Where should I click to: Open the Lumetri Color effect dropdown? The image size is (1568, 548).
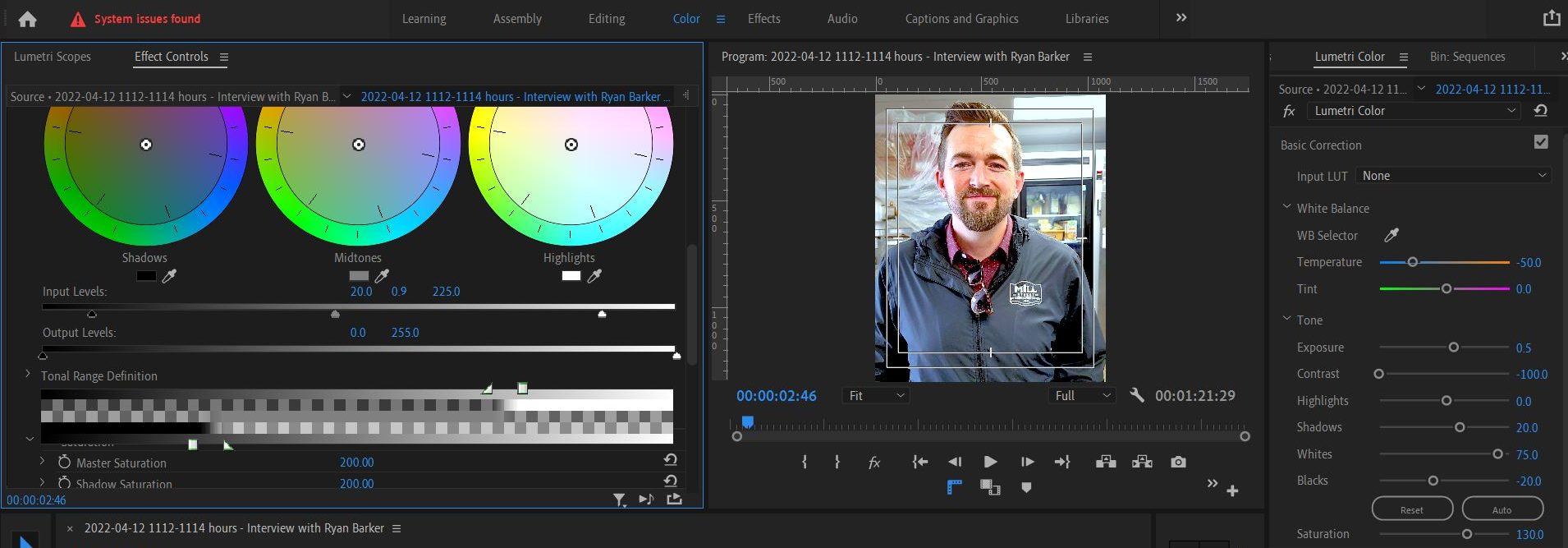1413,110
